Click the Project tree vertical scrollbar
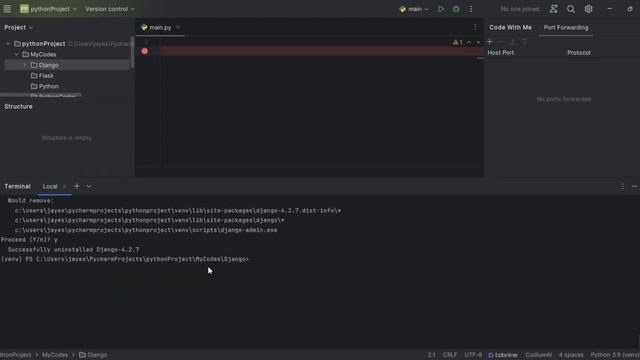The height and width of the screenshot is (360, 640). pos(132,53)
